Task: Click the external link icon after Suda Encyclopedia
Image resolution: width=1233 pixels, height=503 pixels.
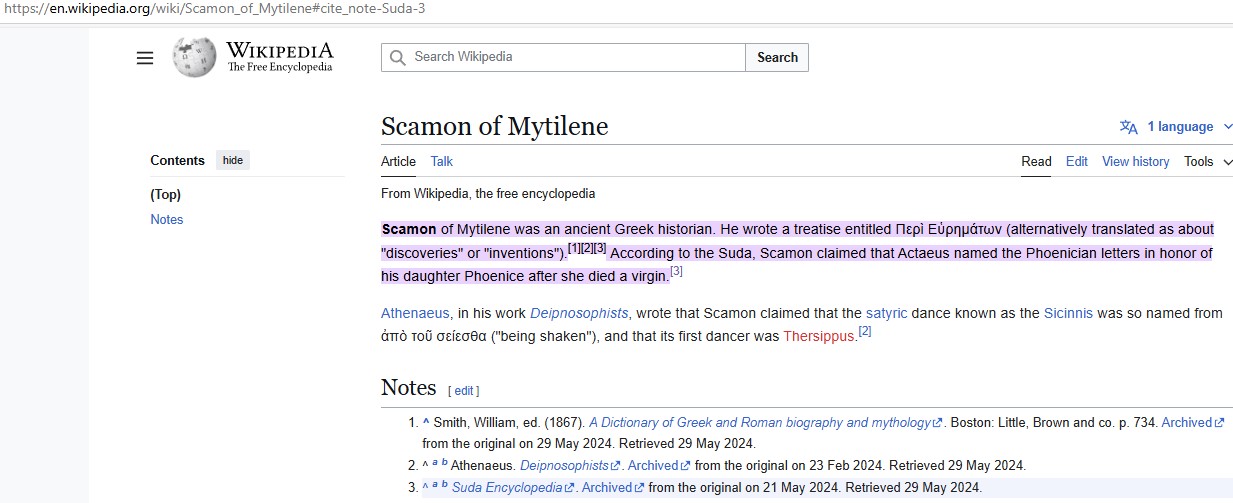Action: (569, 488)
